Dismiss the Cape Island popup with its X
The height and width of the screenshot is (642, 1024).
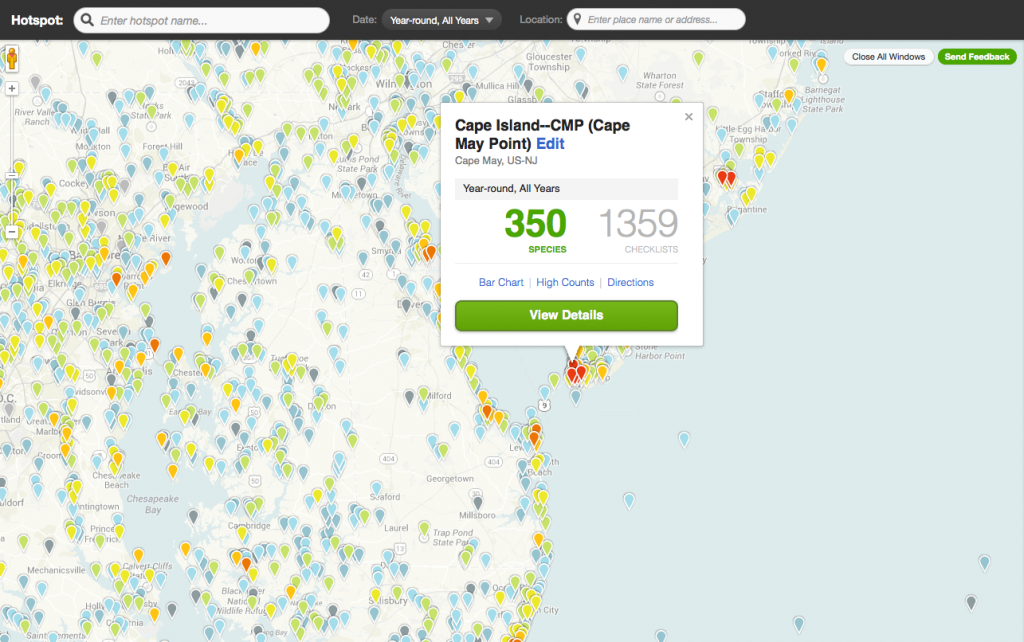(x=689, y=117)
